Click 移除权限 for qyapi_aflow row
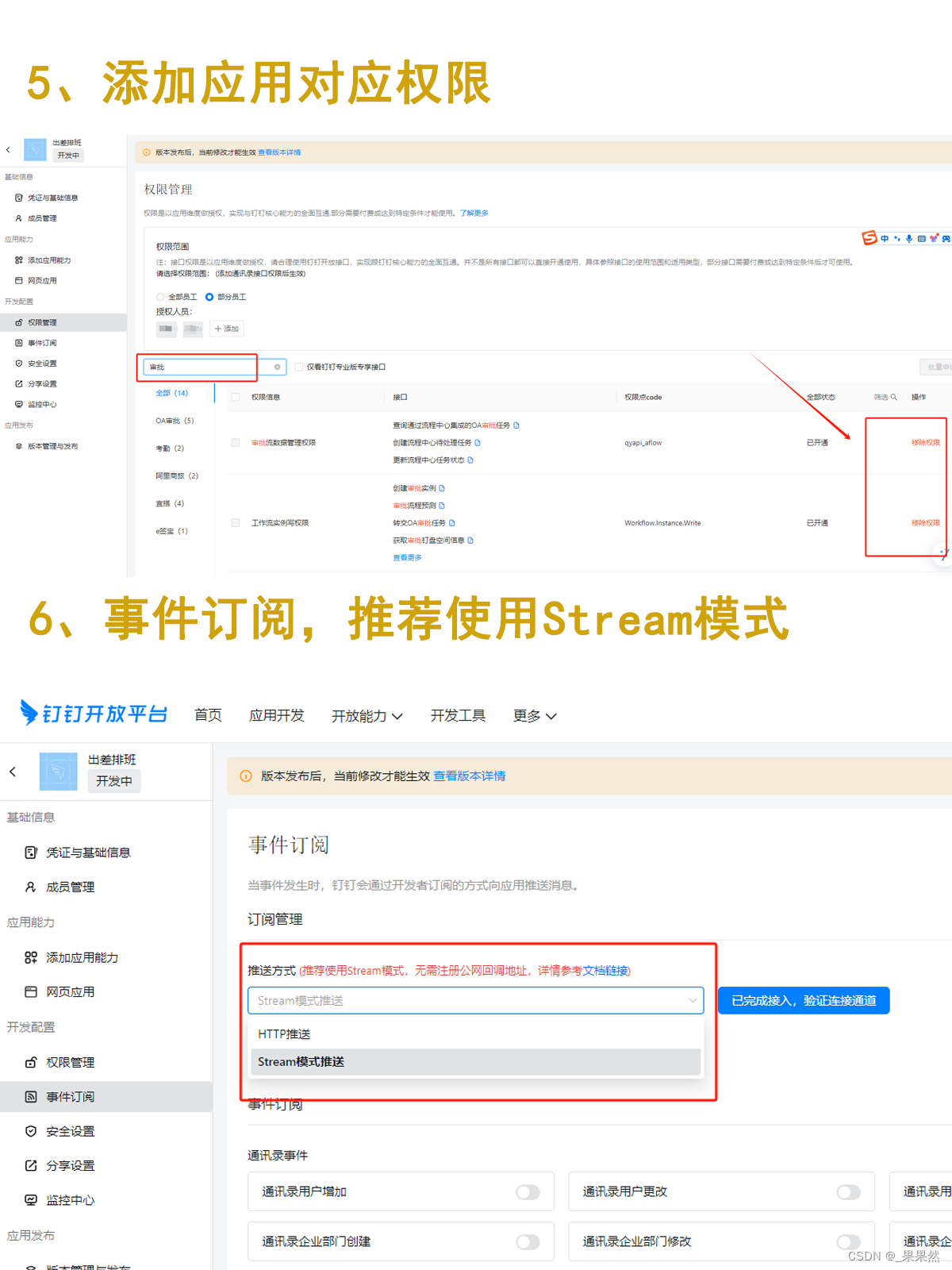This screenshot has height=1270, width=952. coord(925,443)
